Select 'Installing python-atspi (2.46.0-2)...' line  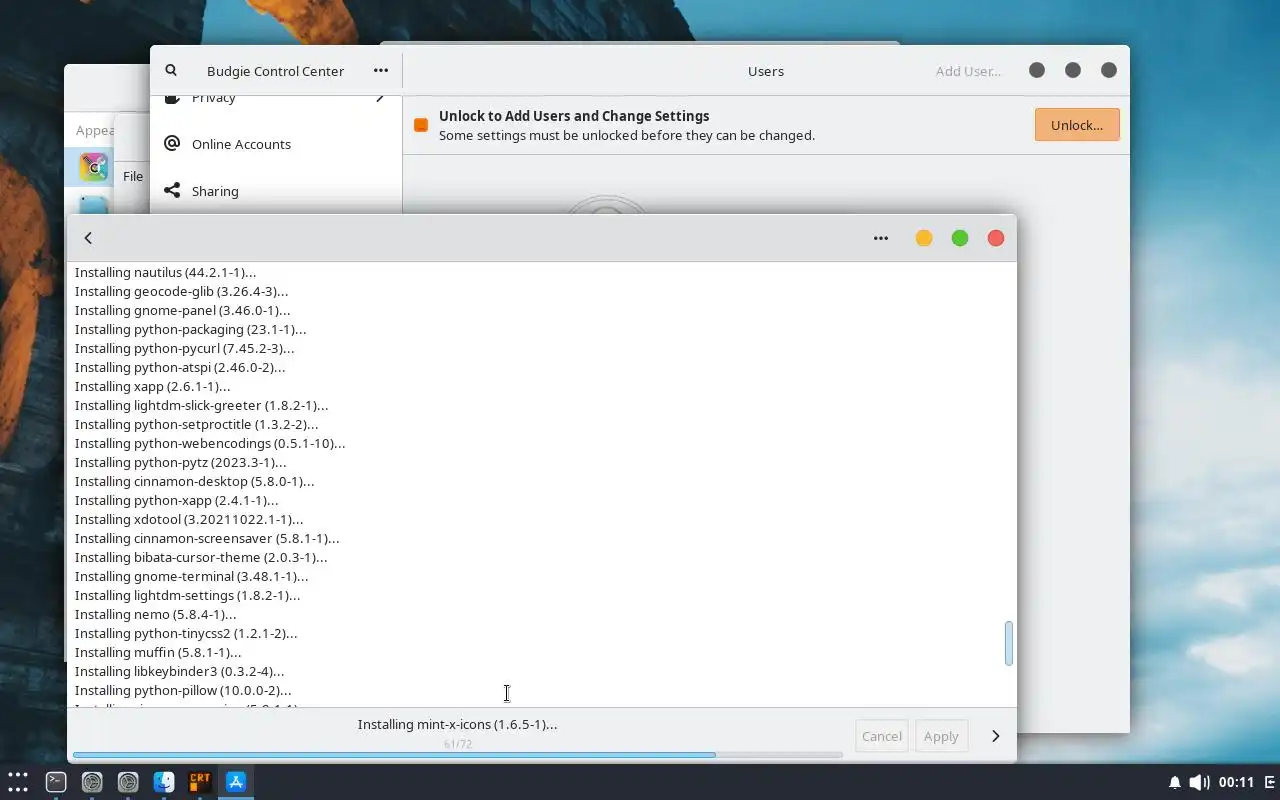[180, 367]
